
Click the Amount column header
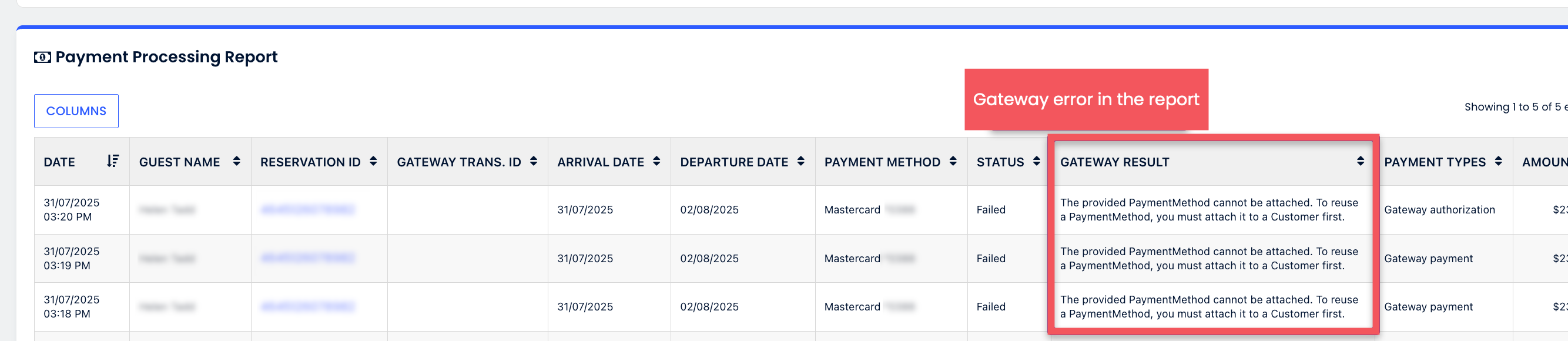click(x=1544, y=162)
